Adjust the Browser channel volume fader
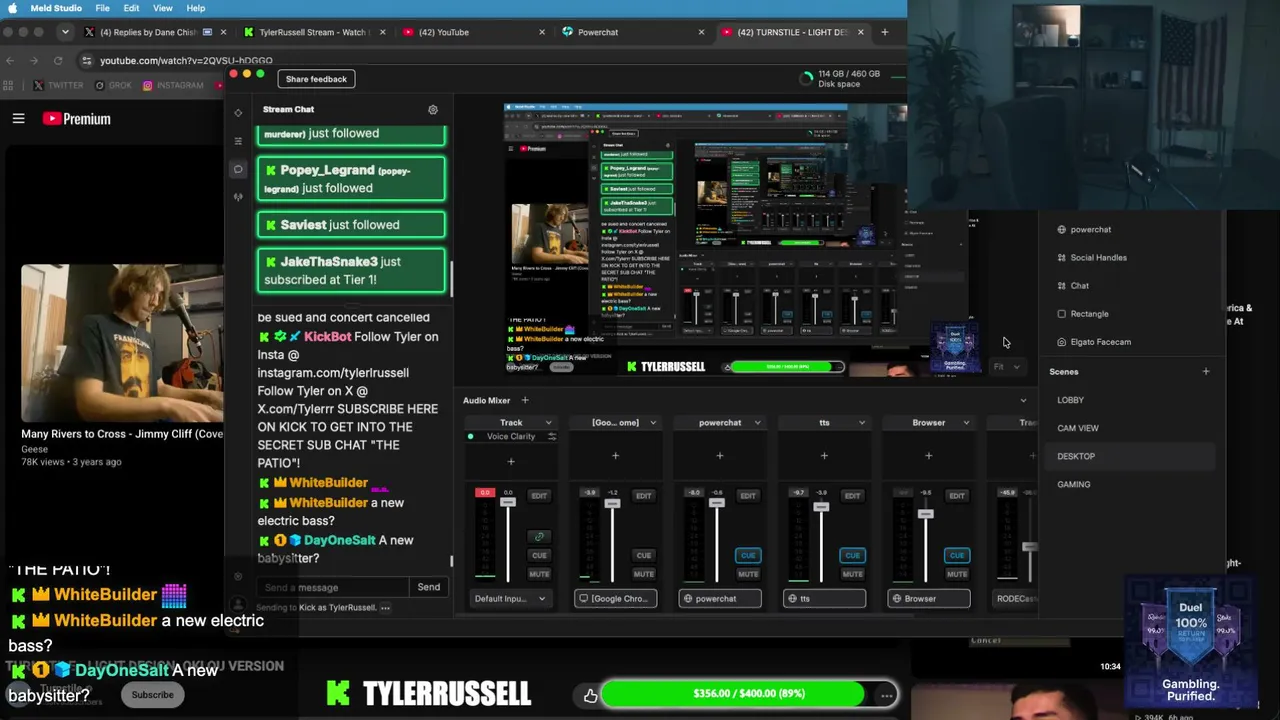The image size is (1280, 720). [x=925, y=514]
